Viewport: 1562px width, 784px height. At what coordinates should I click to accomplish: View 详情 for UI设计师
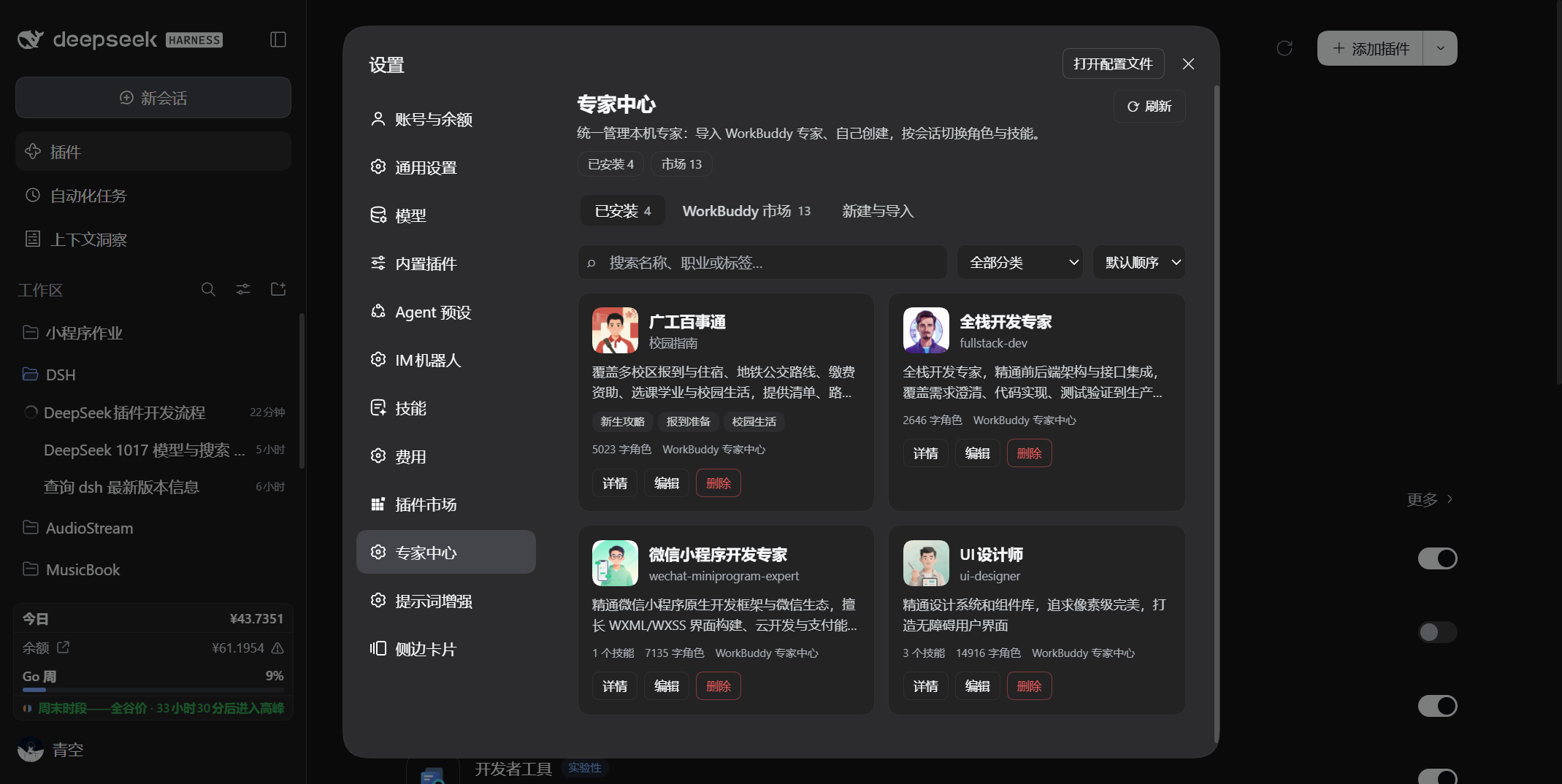coord(925,686)
